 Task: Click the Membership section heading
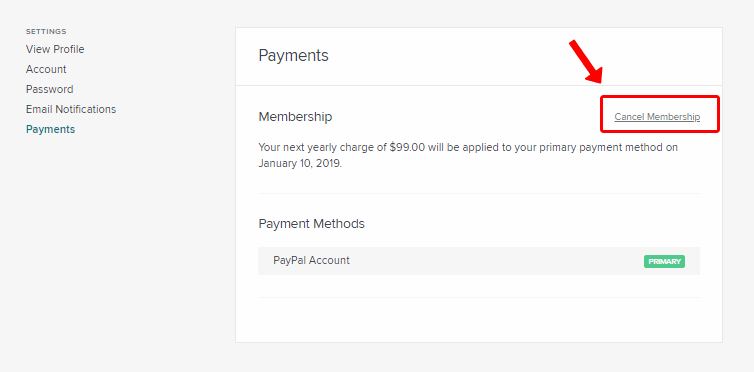(x=295, y=117)
